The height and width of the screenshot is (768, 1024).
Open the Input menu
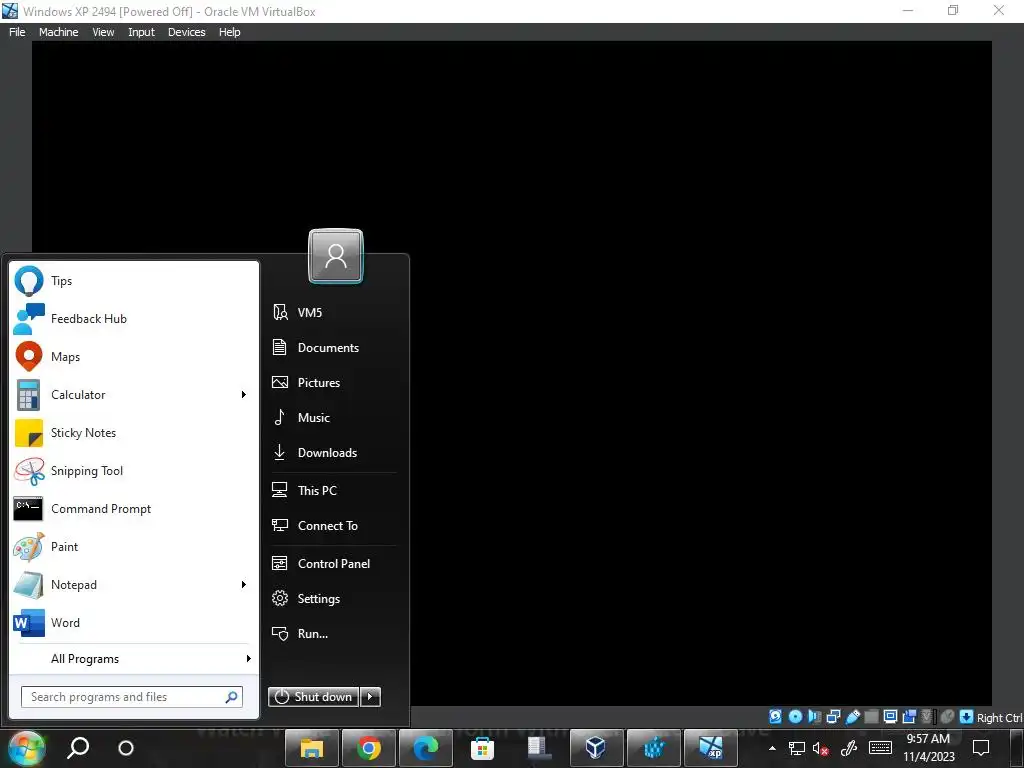(x=141, y=32)
